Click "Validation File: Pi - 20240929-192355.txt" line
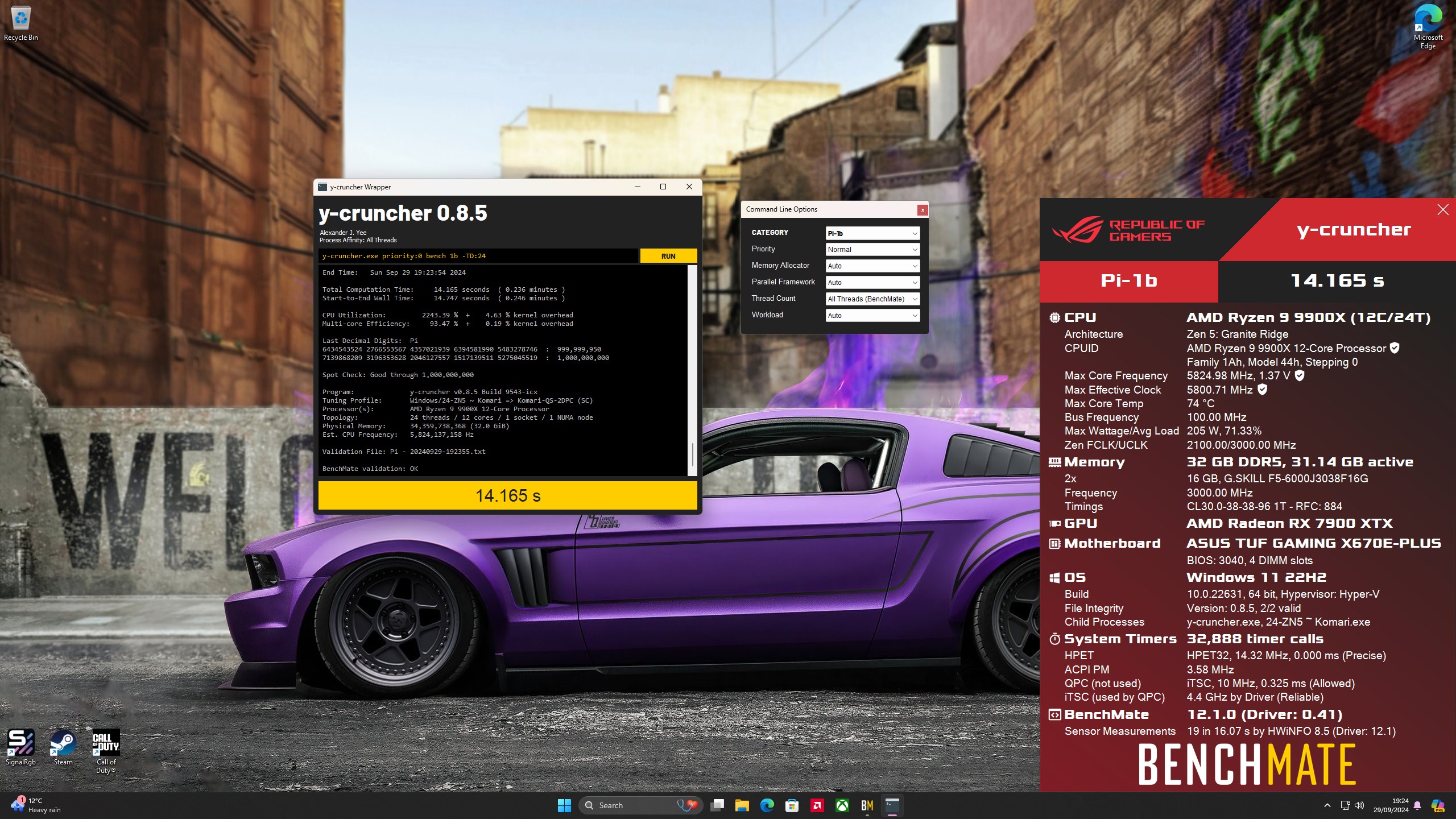Image resolution: width=1456 pixels, height=819 pixels. (404, 452)
